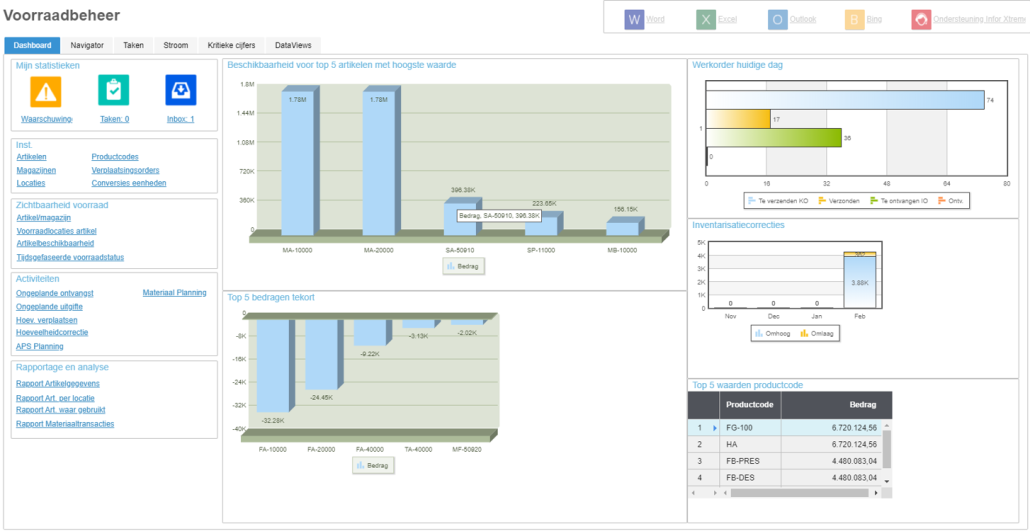Click the Bedrag legend under the tekort chart
The width and height of the screenshot is (1030, 531).
[371, 465]
